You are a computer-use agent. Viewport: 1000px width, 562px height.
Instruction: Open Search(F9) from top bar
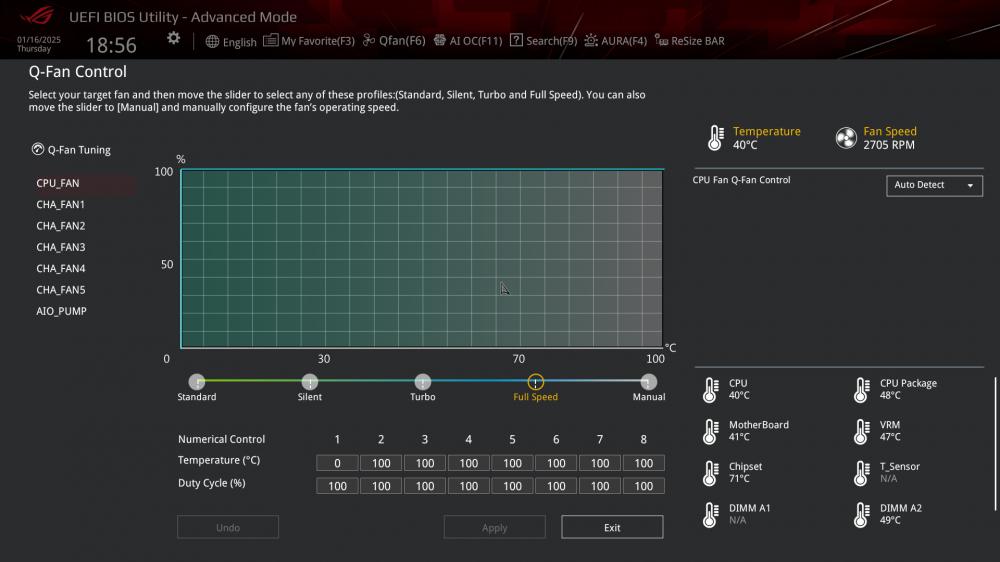(543, 41)
